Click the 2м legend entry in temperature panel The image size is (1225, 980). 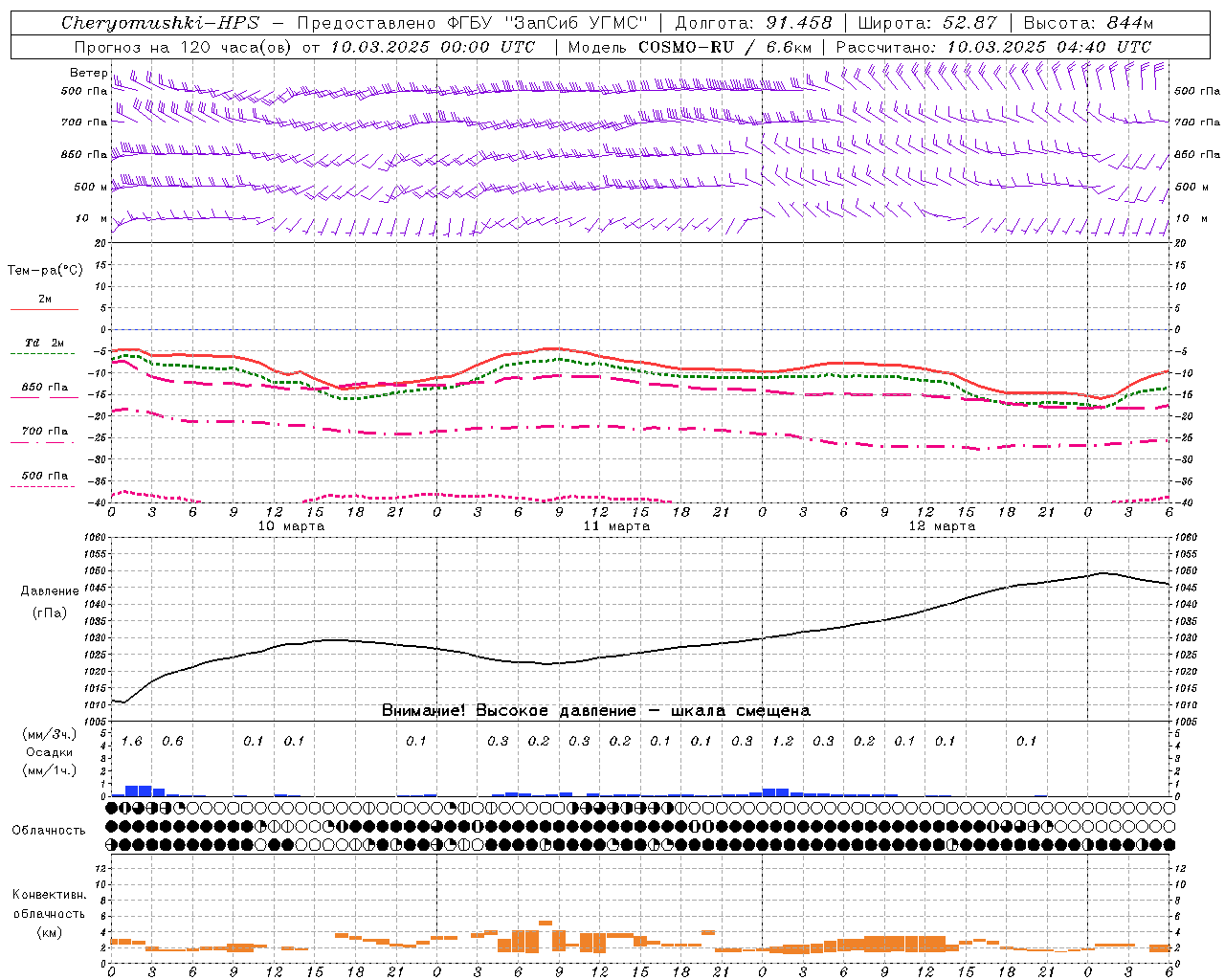(45, 299)
